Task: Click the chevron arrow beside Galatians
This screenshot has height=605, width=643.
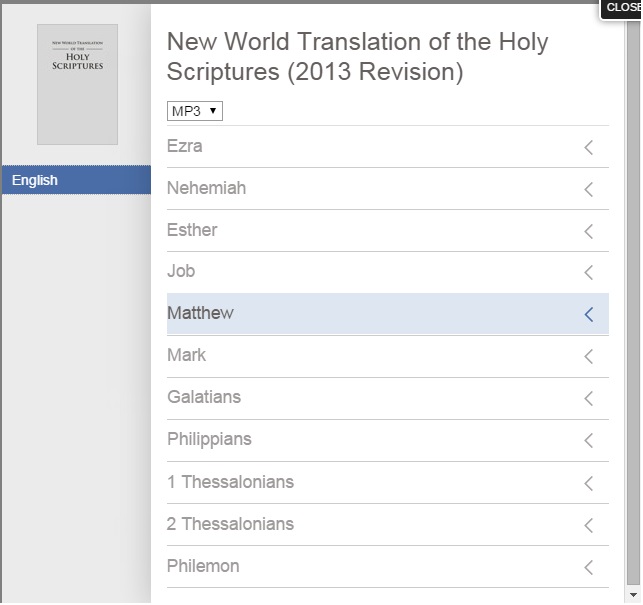Action: [589, 398]
